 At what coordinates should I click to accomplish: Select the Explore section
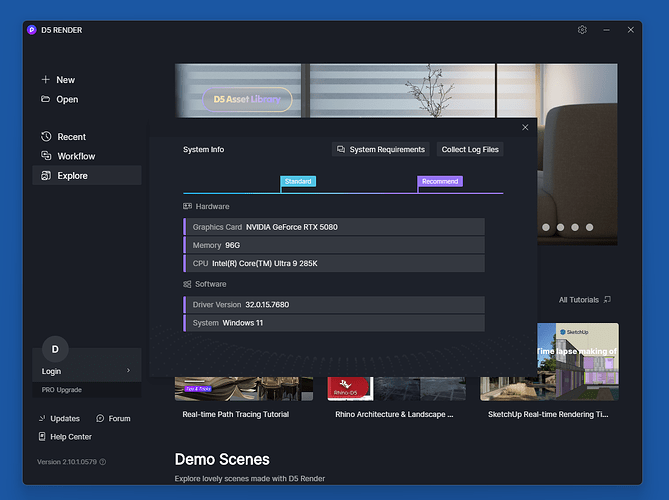pos(87,175)
